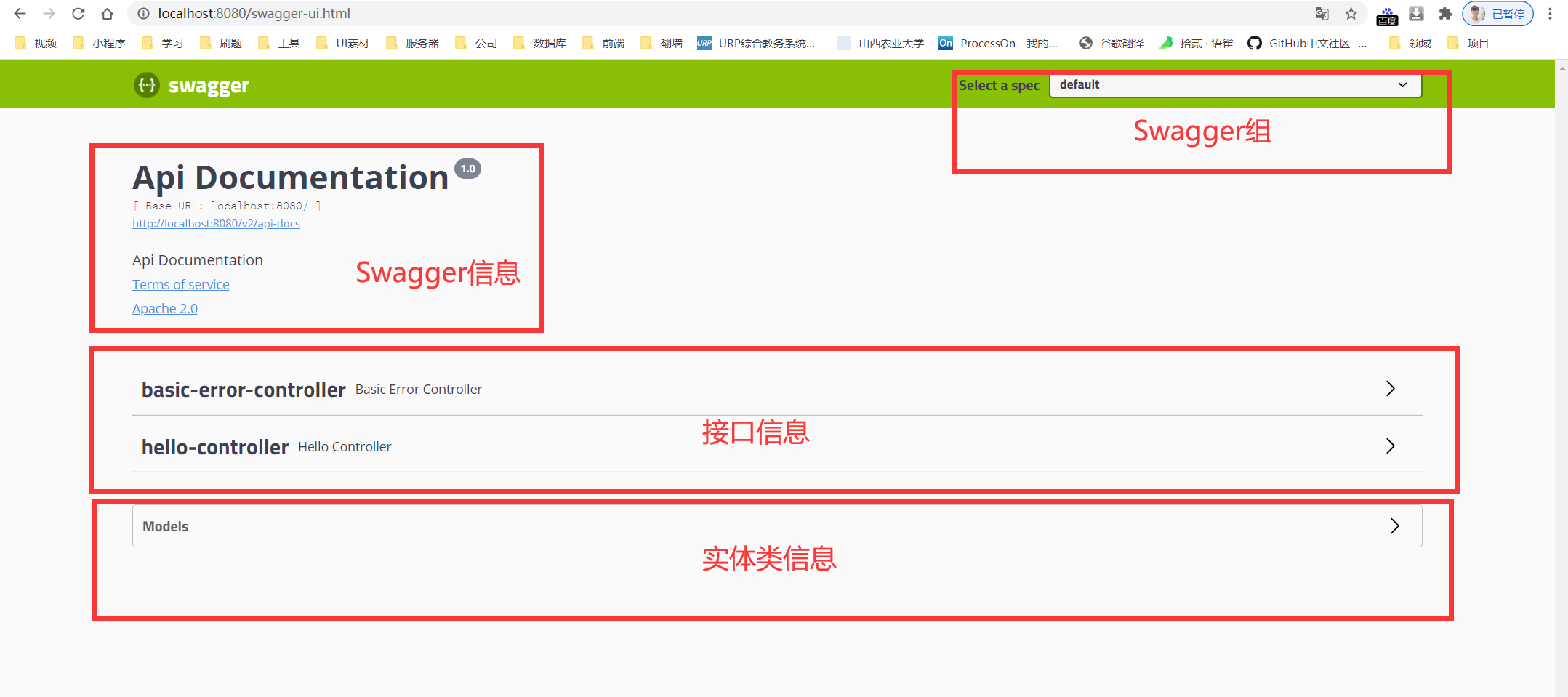Open the browser home page icon

pyautogui.click(x=107, y=13)
